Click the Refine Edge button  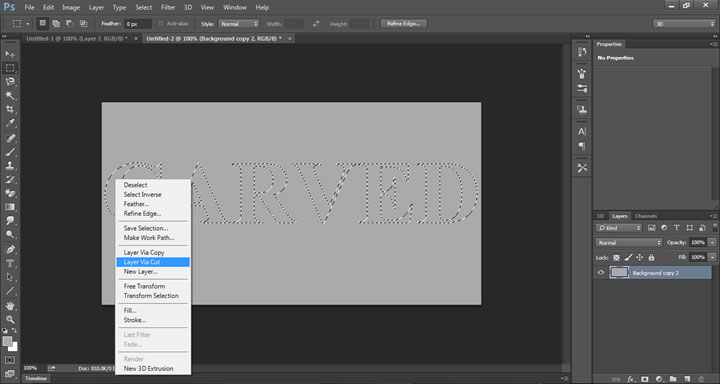[x=404, y=23]
